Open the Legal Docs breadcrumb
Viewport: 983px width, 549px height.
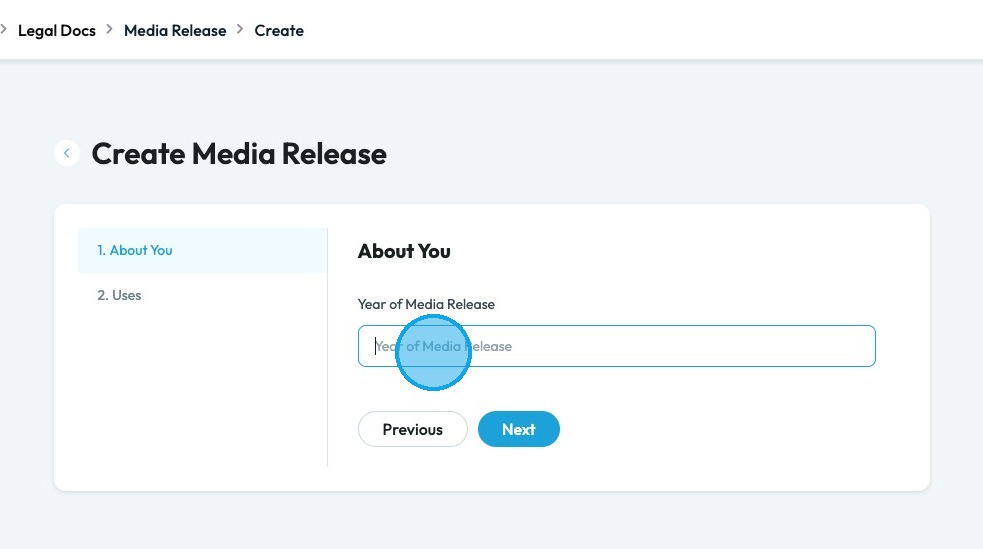(x=57, y=30)
